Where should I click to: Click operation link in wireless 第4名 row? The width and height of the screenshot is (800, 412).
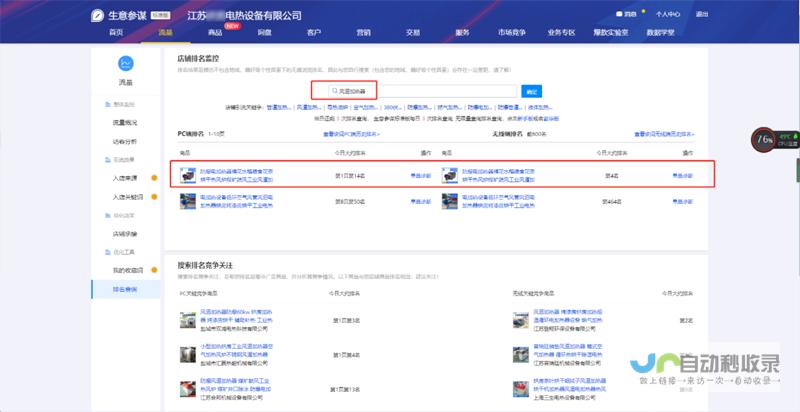coord(683,175)
